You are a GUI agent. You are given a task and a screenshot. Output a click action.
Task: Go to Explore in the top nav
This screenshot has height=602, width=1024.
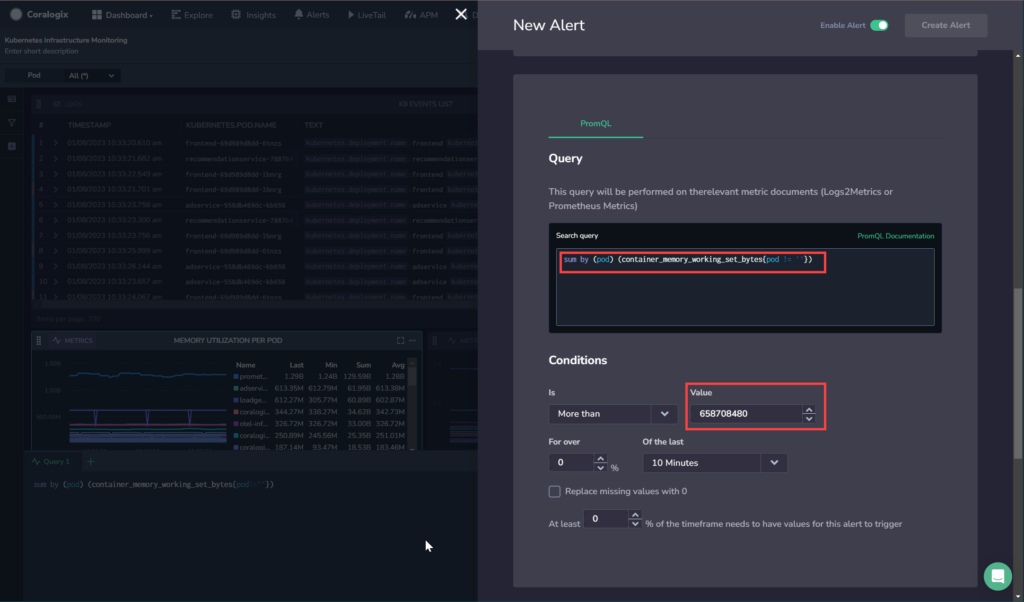[192, 14]
